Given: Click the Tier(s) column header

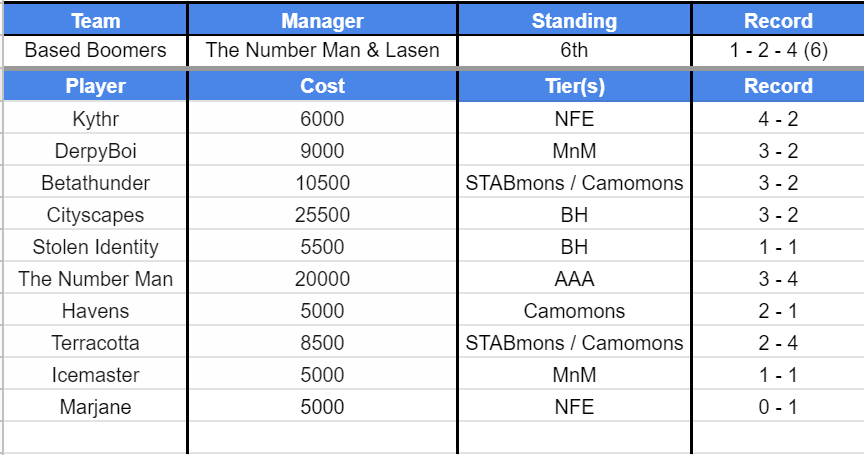Looking at the screenshot, I should [x=574, y=86].
